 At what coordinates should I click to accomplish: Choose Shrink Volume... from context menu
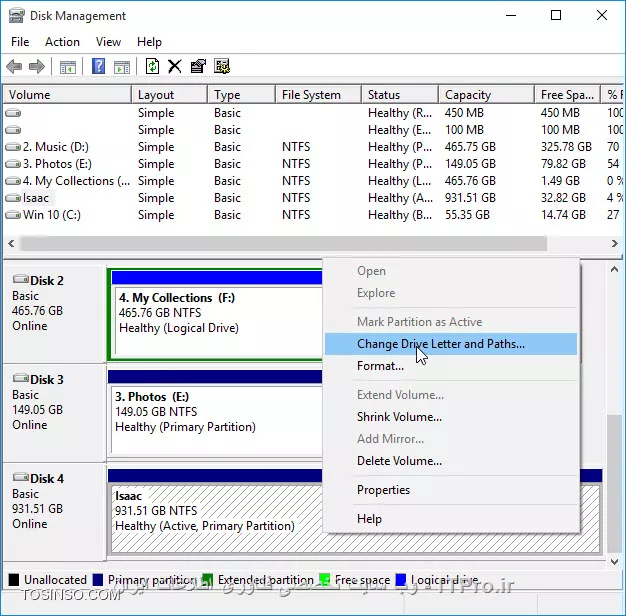click(451, 417)
